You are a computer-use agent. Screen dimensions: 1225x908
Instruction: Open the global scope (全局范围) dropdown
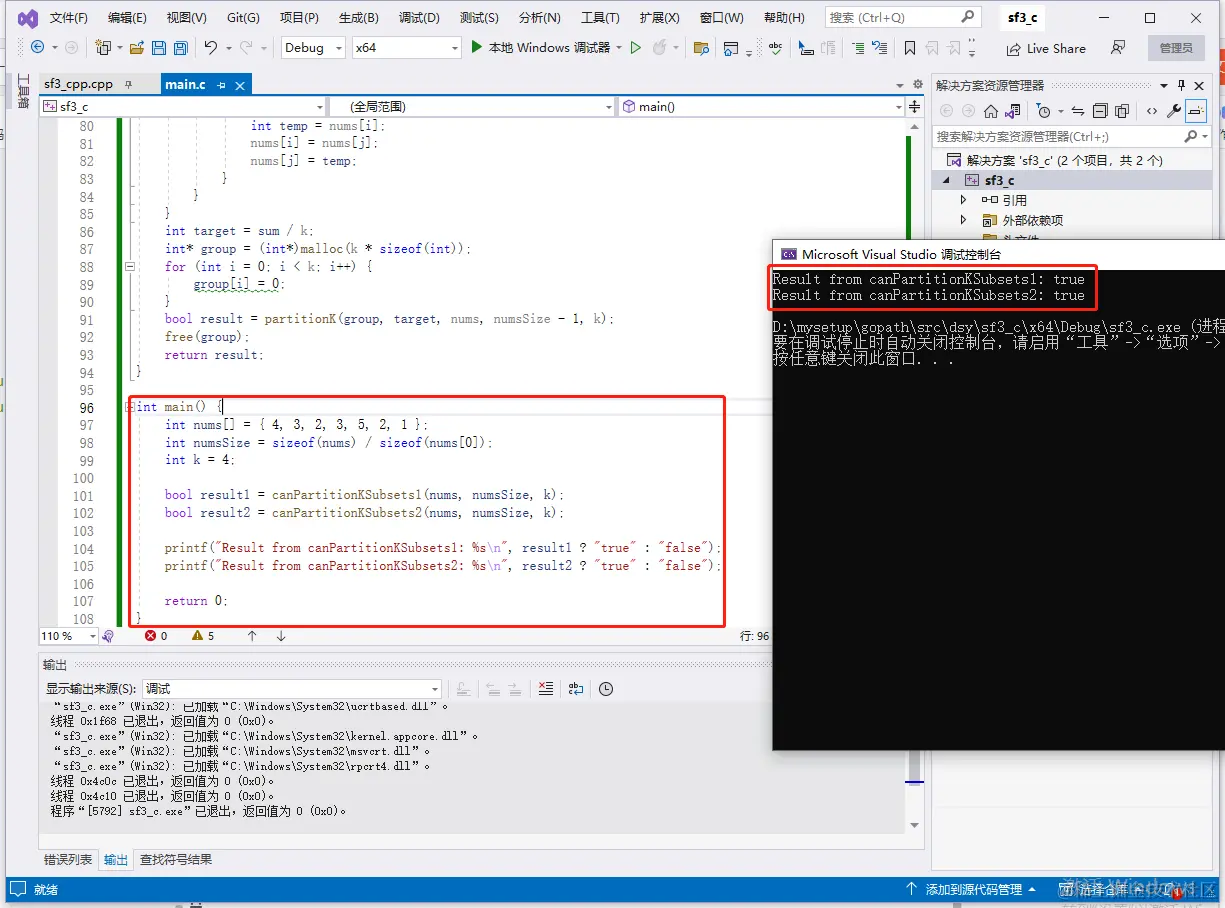pos(472,106)
